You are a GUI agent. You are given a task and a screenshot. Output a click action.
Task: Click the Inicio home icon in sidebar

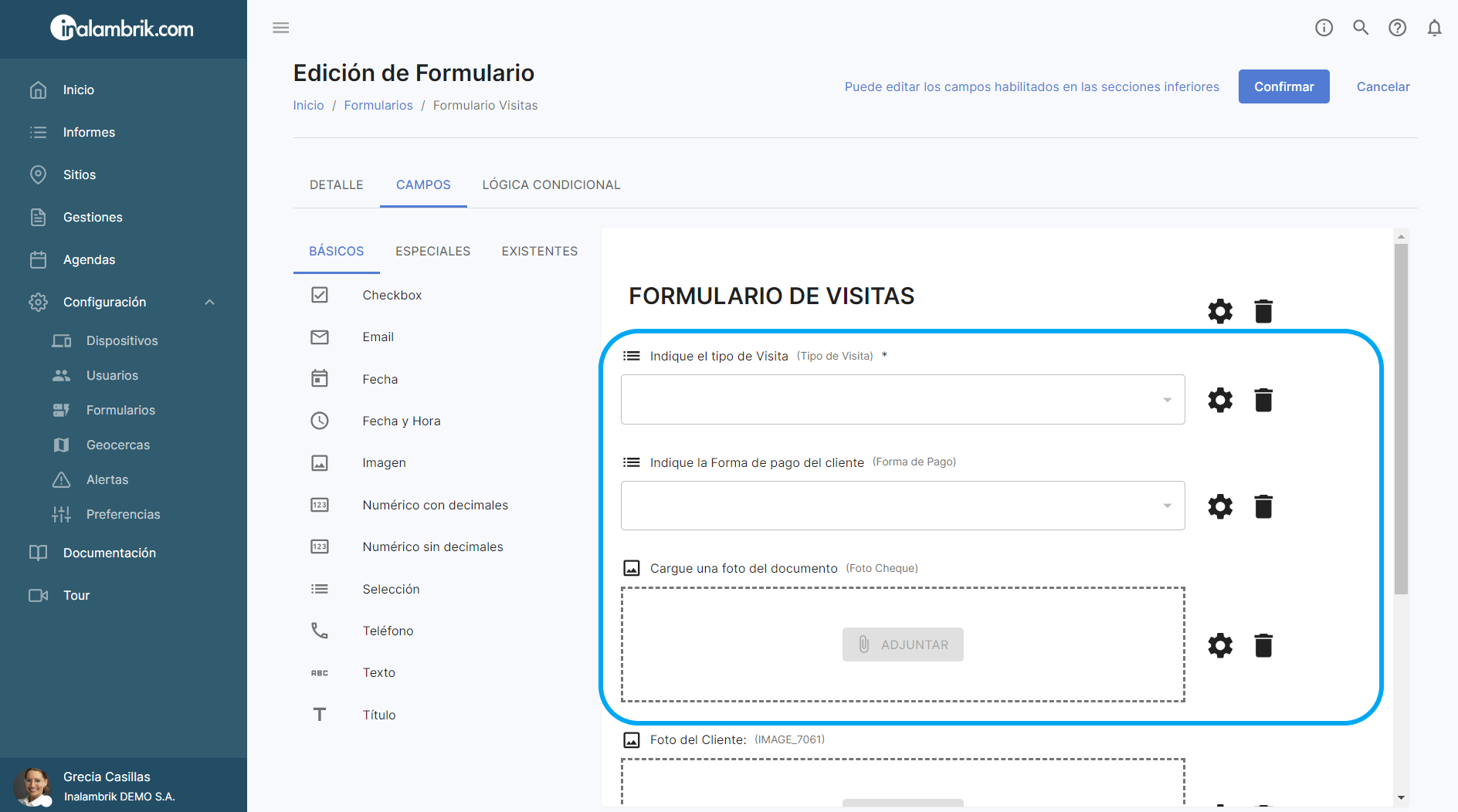click(x=38, y=90)
